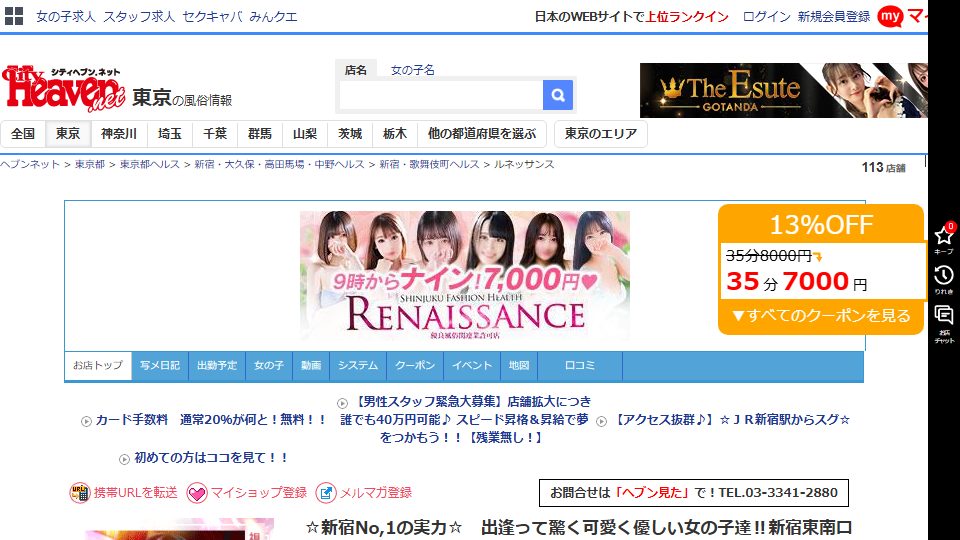Image resolution: width=960 pixels, height=540 pixels.
Task: Select the お店トップ tab
Action: [98, 366]
